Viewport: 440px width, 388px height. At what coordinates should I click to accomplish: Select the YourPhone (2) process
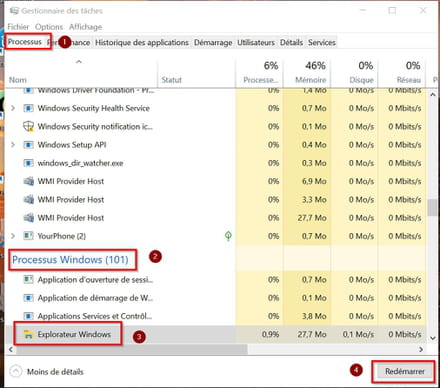(x=216, y=236)
